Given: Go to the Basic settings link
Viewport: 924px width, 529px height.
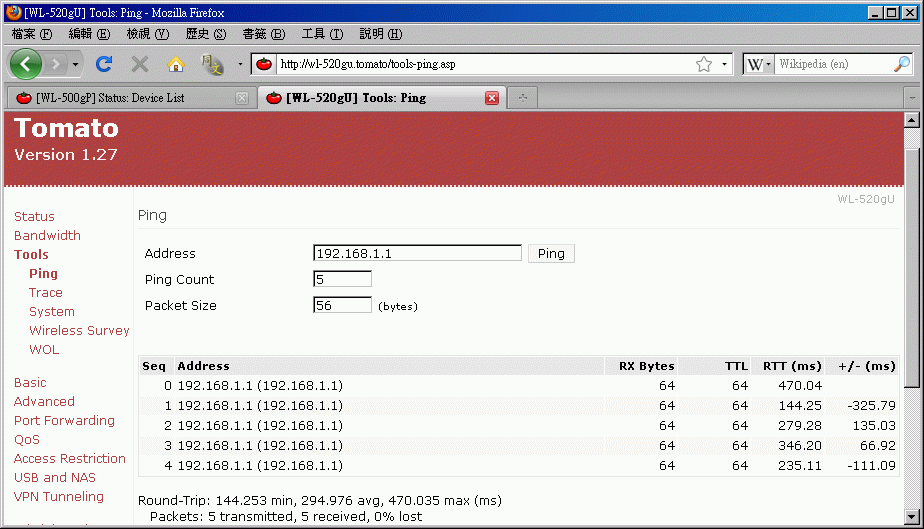Looking at the screenshot, I should tap(30, 383).
